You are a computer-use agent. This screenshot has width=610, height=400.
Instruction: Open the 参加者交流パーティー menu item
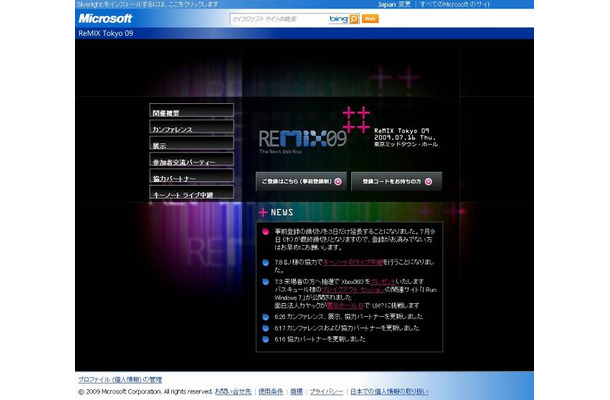pos(191,159)
